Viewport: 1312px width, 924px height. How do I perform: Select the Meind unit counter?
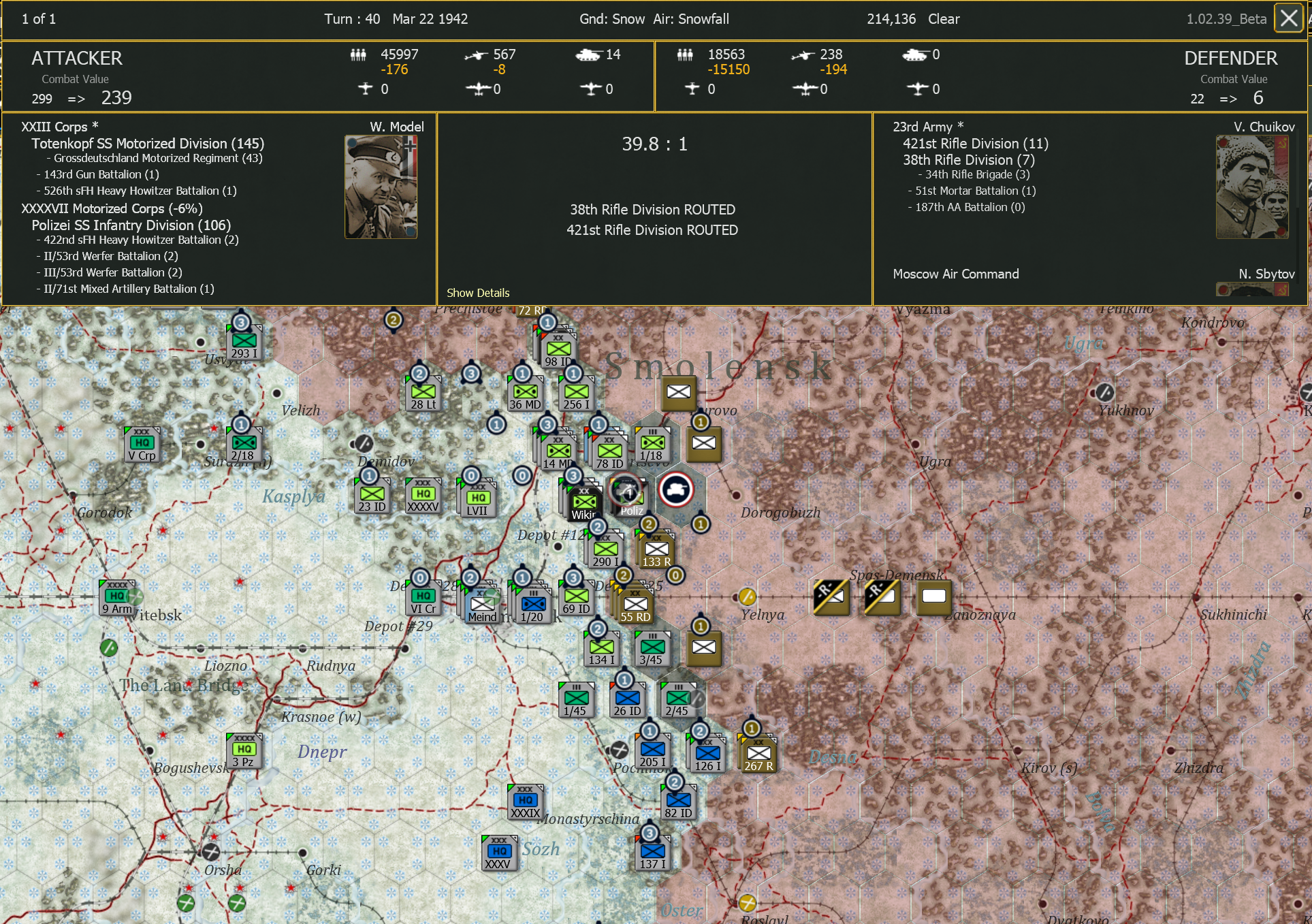[x=483, y=606]
